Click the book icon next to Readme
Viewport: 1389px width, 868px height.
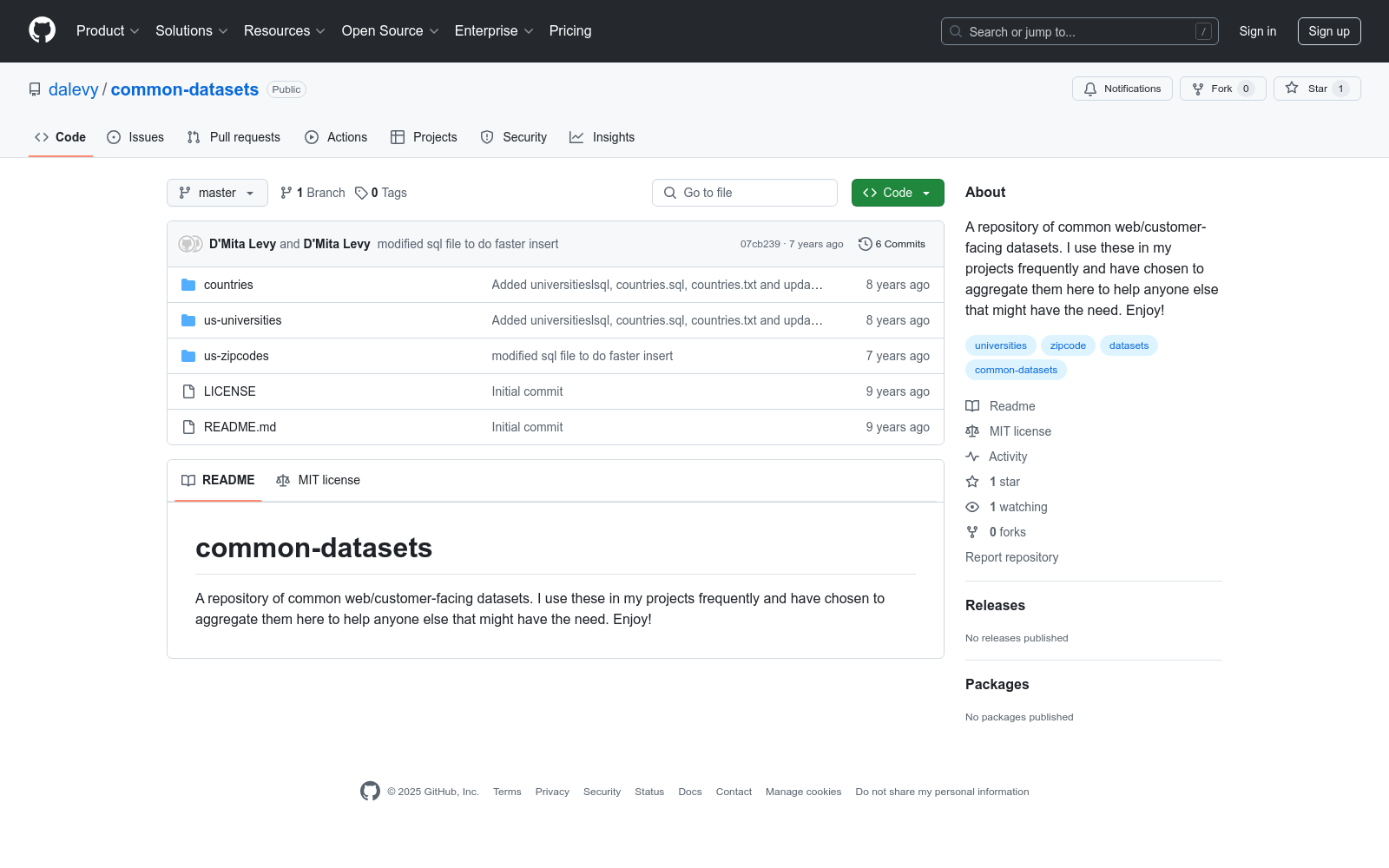coord(972,406)
